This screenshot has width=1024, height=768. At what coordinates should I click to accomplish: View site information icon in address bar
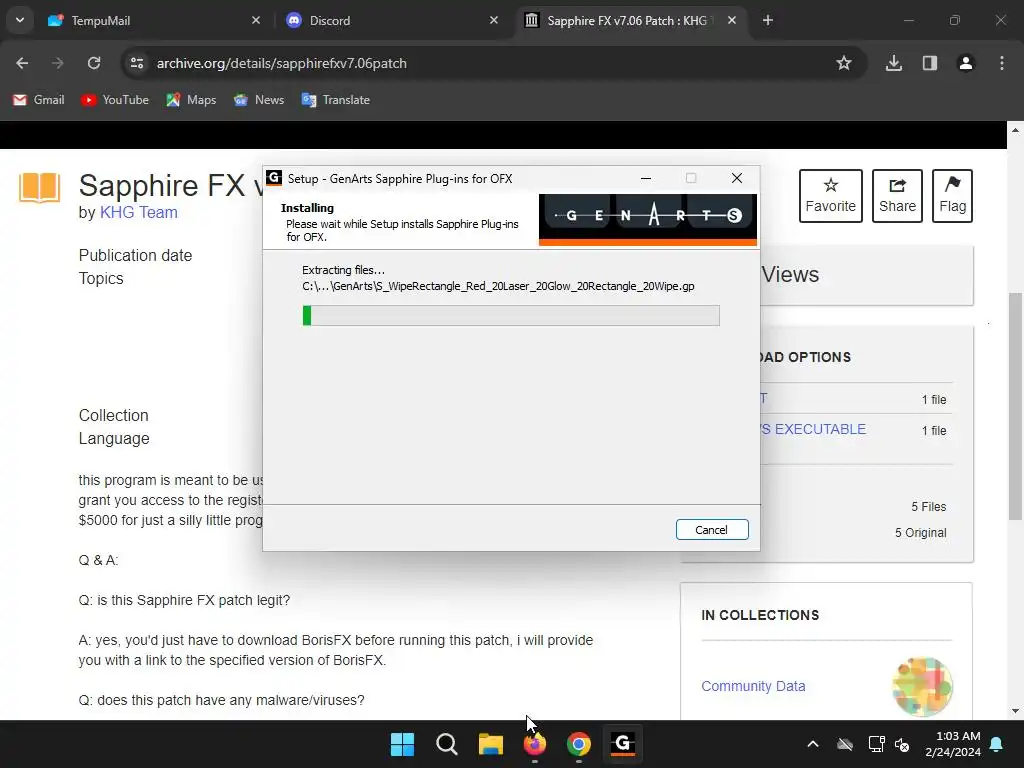click(x=136, y=63)
